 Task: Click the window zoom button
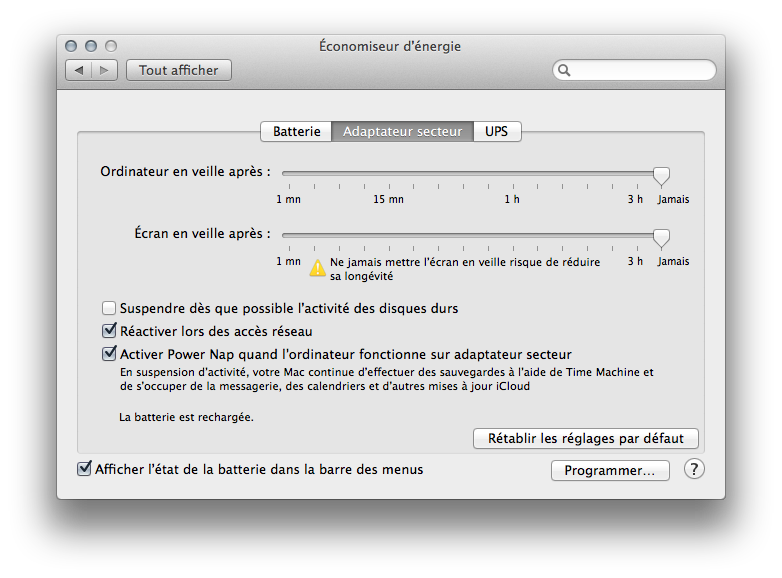pyautogui.click(x=111, y=46)
